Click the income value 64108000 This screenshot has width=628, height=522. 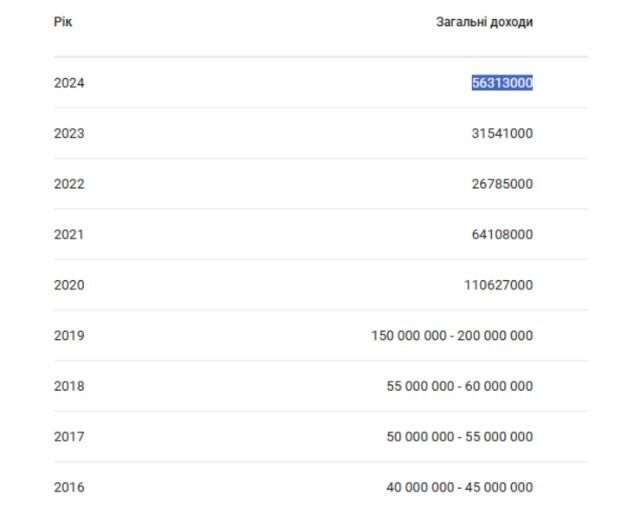coord(502,235)
